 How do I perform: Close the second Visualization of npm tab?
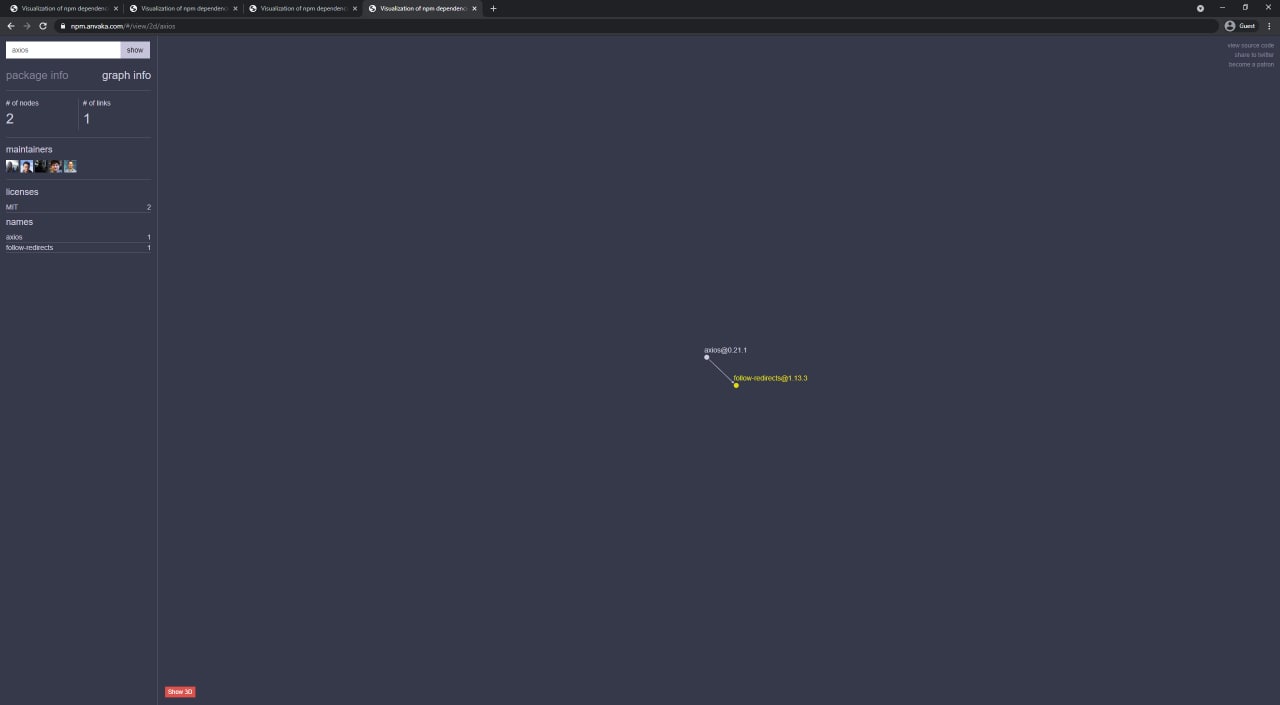pos(235,8)
